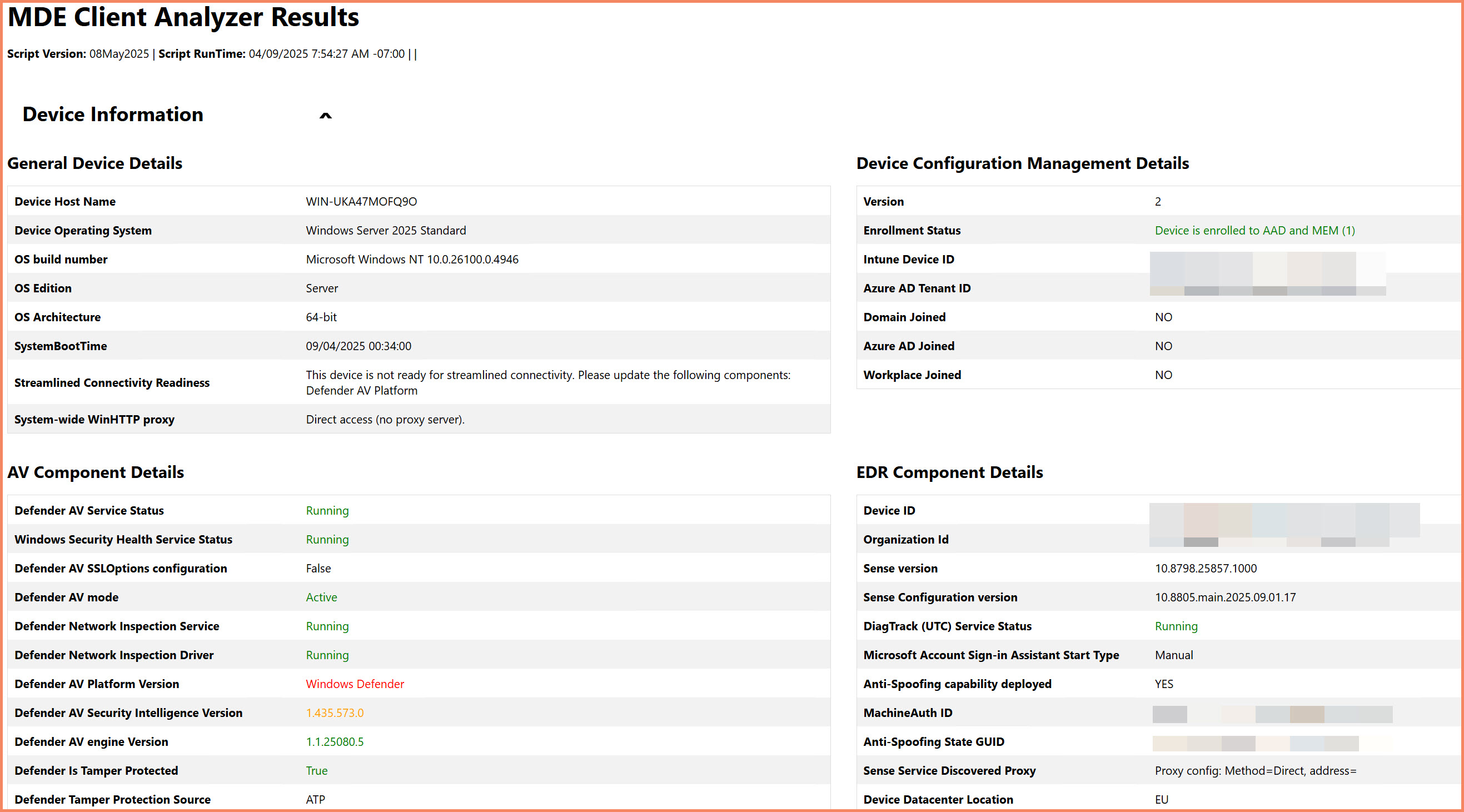Click Windows Server 2025 Standard value
1464x812 pixels.
click(x=386, y=230)
